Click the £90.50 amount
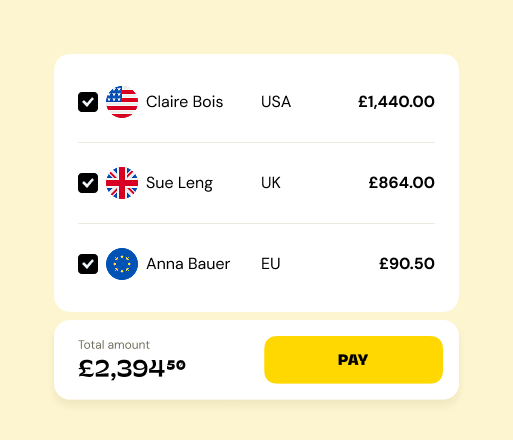The height and width of the screenshot is (440, 513). [407, 264]
